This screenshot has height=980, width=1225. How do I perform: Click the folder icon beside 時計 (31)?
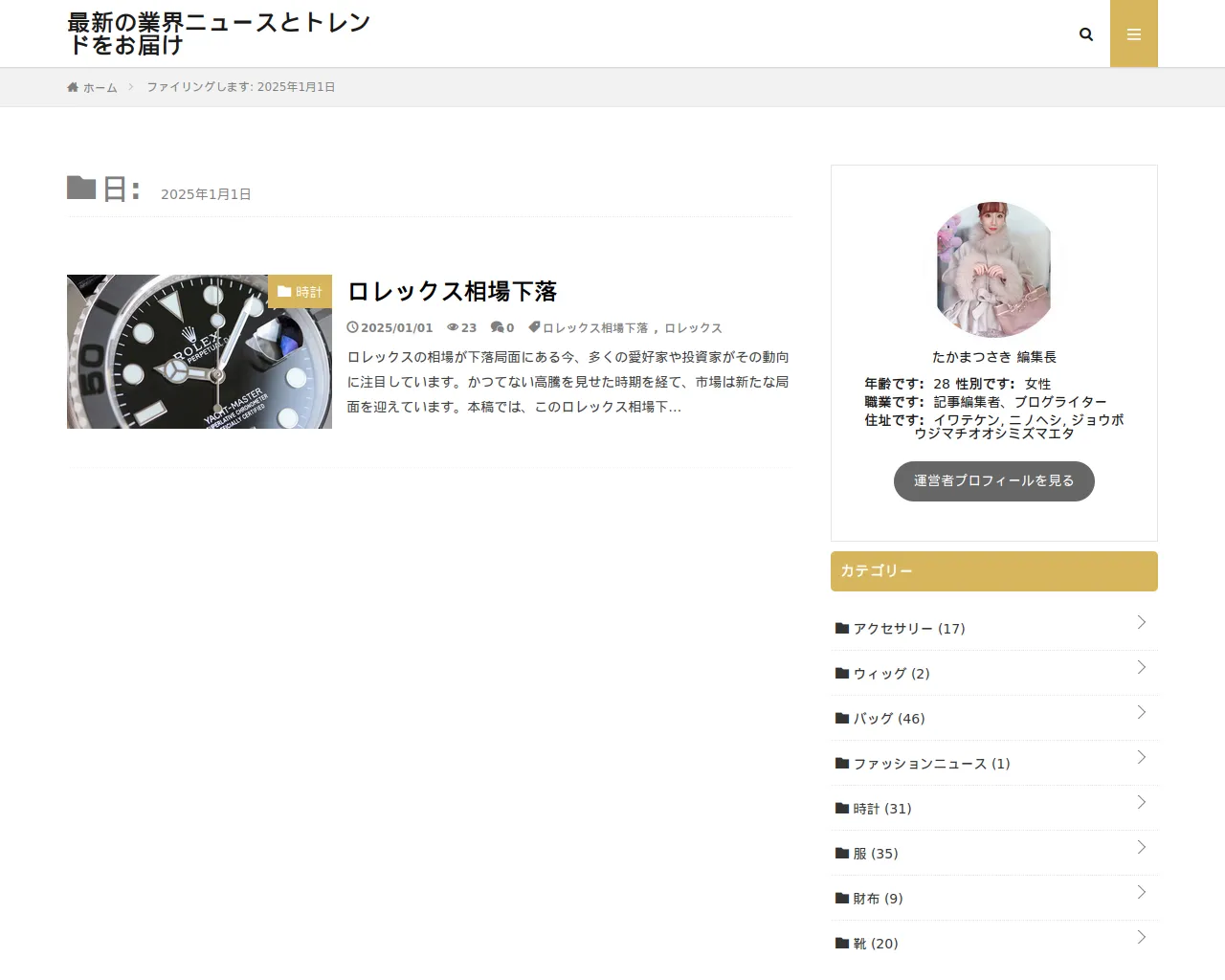tap(842, 808)
